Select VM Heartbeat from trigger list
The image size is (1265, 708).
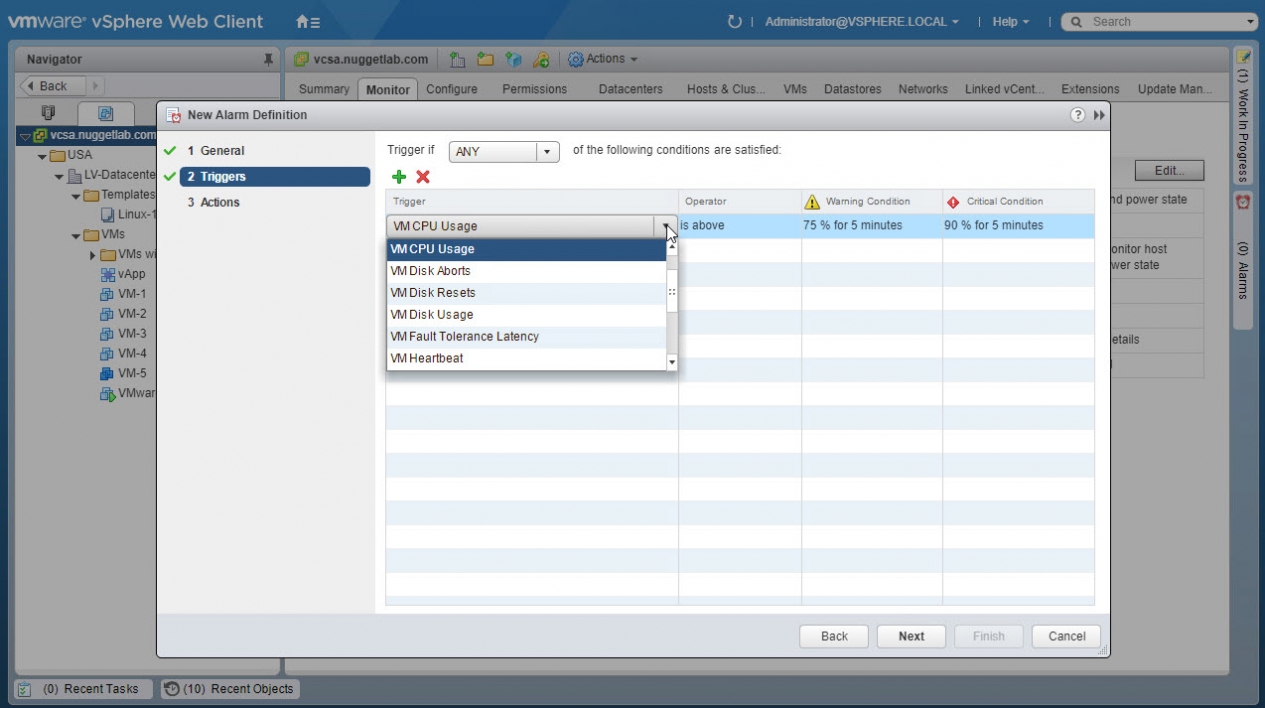tap(427, 358)
